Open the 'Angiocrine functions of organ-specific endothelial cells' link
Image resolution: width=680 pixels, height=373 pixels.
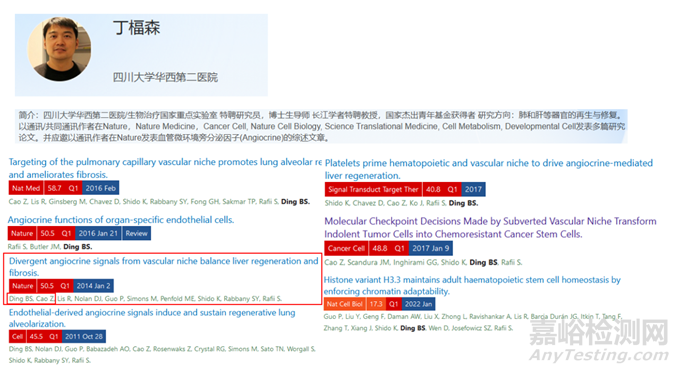pyautogui.click(x=121, y=220)
